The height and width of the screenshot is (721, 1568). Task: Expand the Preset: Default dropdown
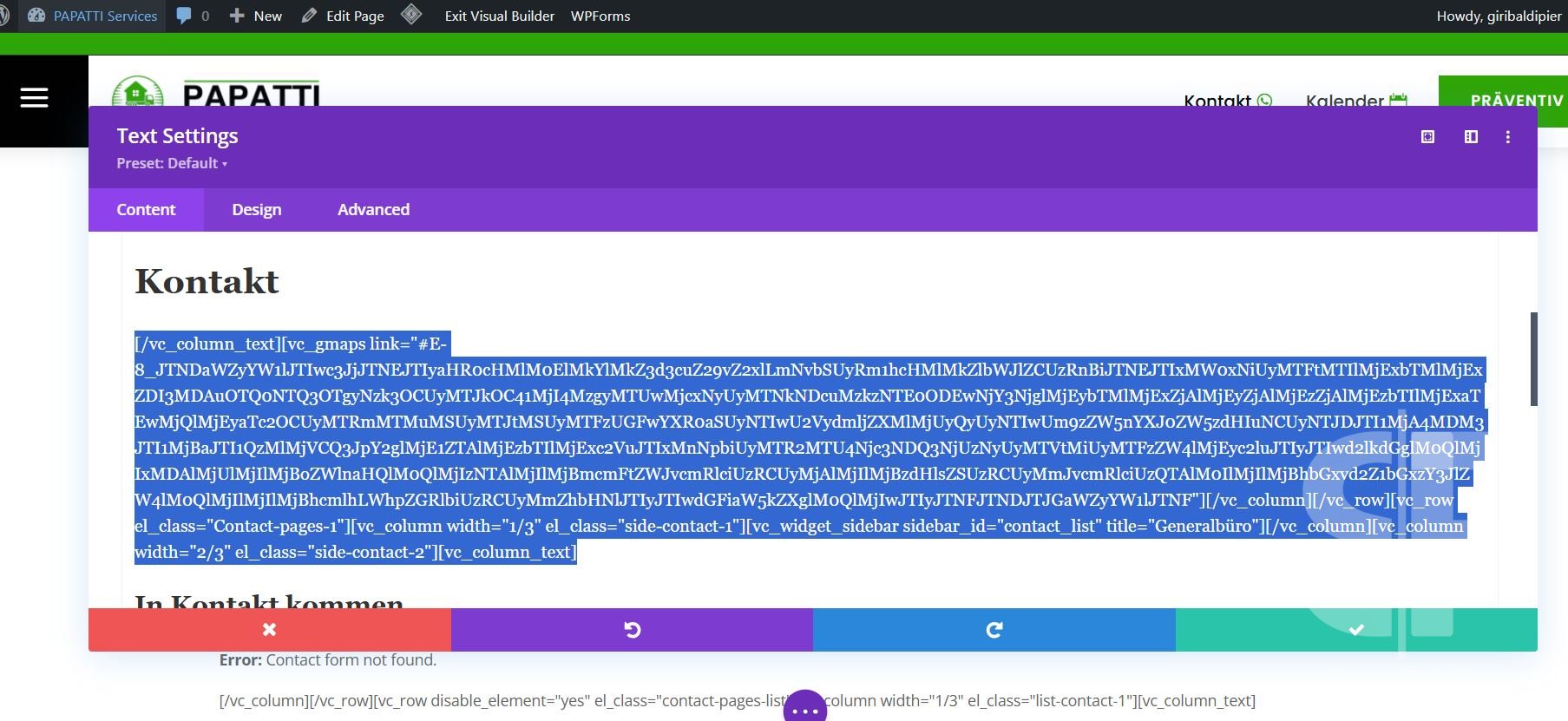click(x=172, y=163)
